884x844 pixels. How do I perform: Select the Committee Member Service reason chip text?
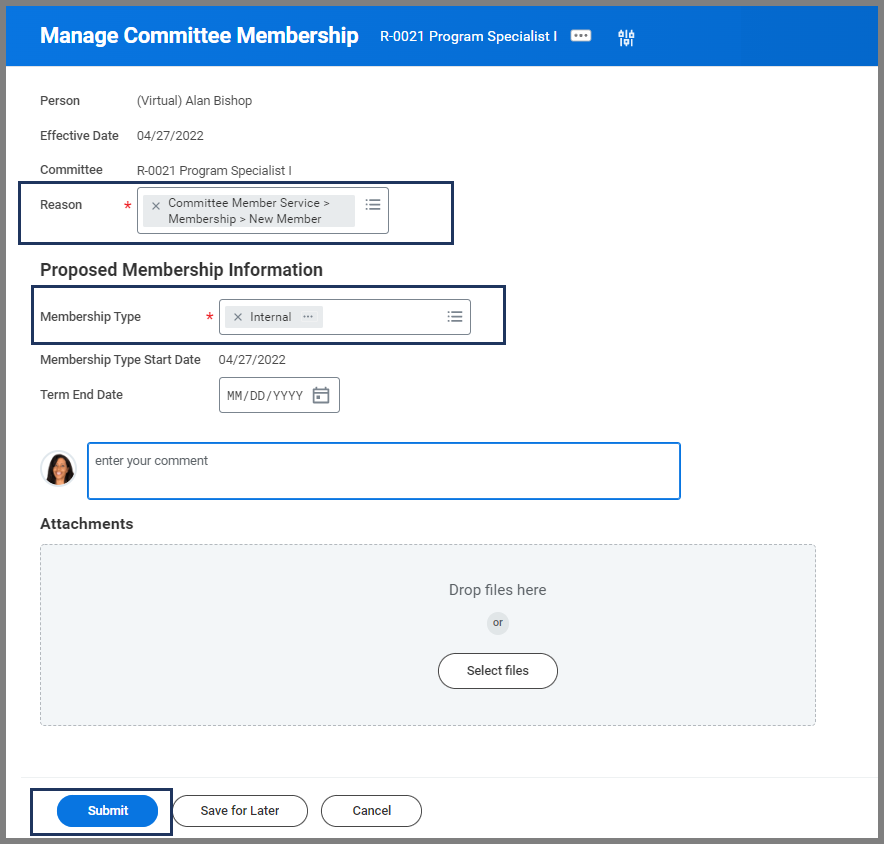point(248,211)
